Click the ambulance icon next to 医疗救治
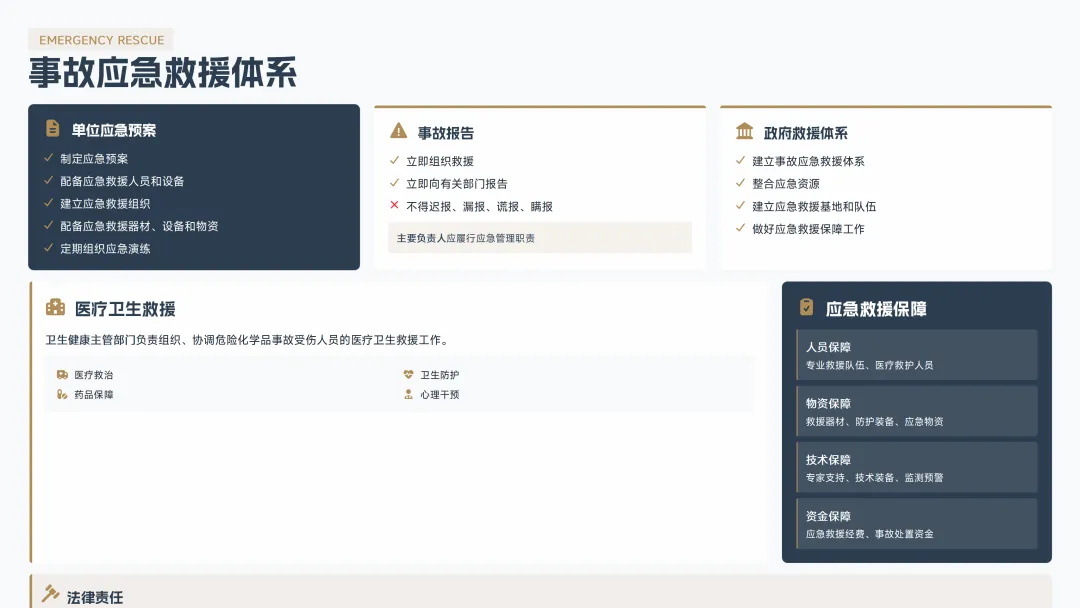The image size is (1080, 608). pyautogui.click(x=63, y=375)
